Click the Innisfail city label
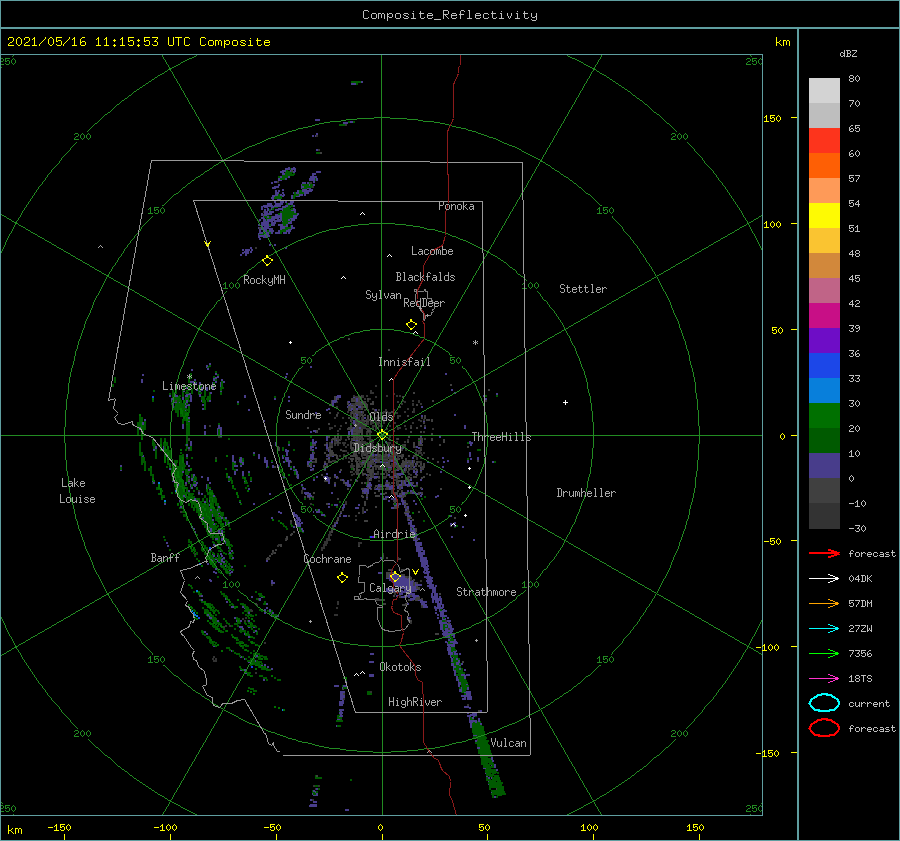 pyautogui.click(x=404, y=362)
